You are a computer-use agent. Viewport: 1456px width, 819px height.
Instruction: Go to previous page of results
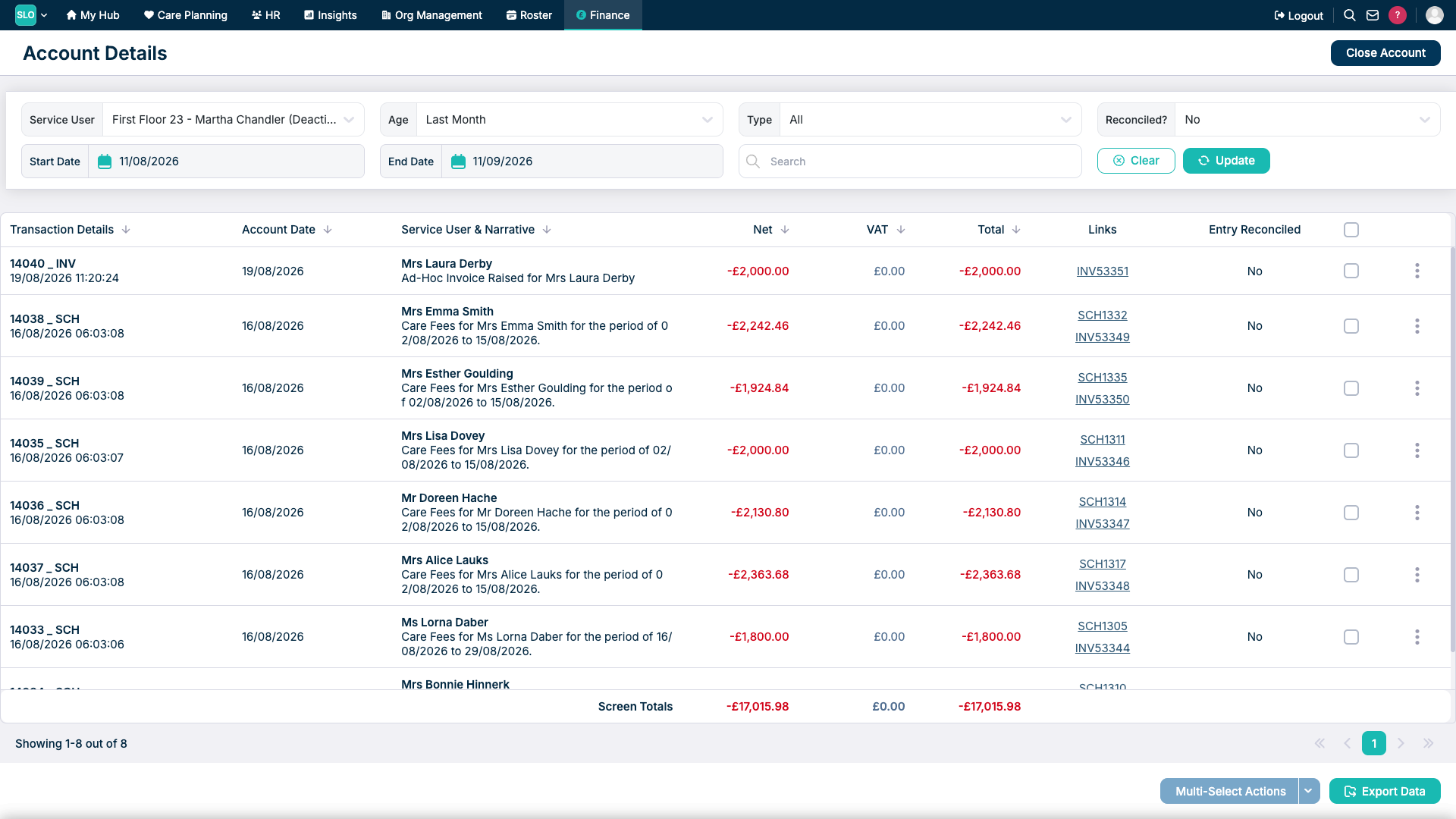[1348, 743]
